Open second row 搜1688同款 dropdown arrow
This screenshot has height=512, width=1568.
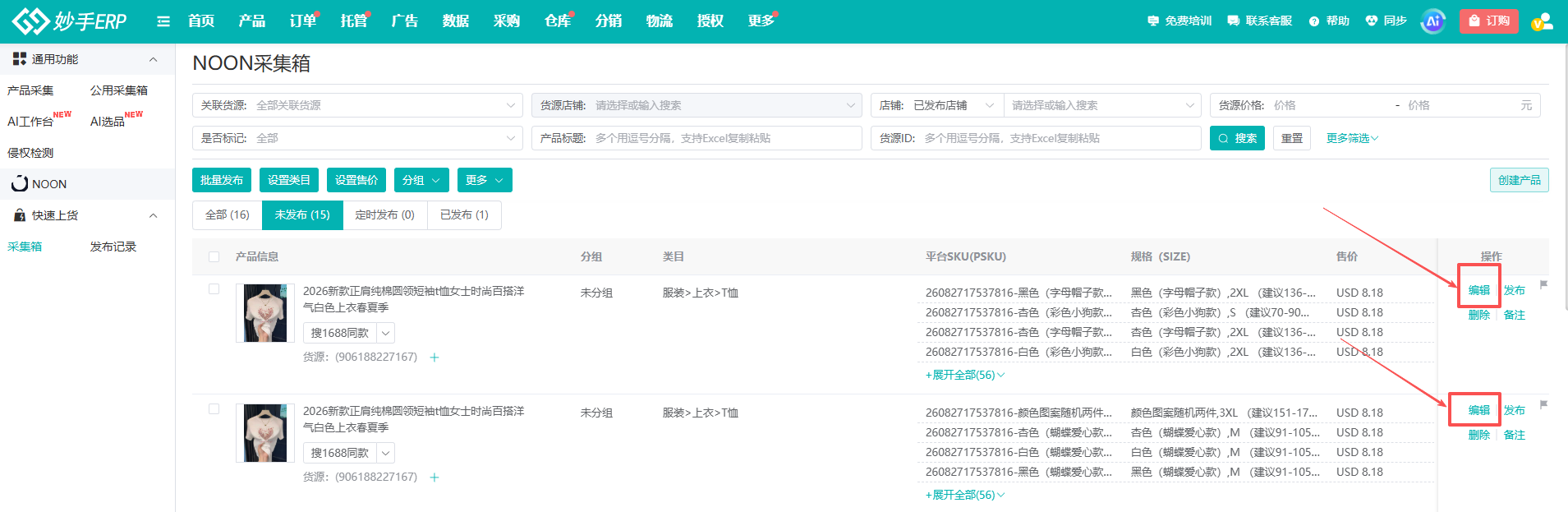point(386,453)
